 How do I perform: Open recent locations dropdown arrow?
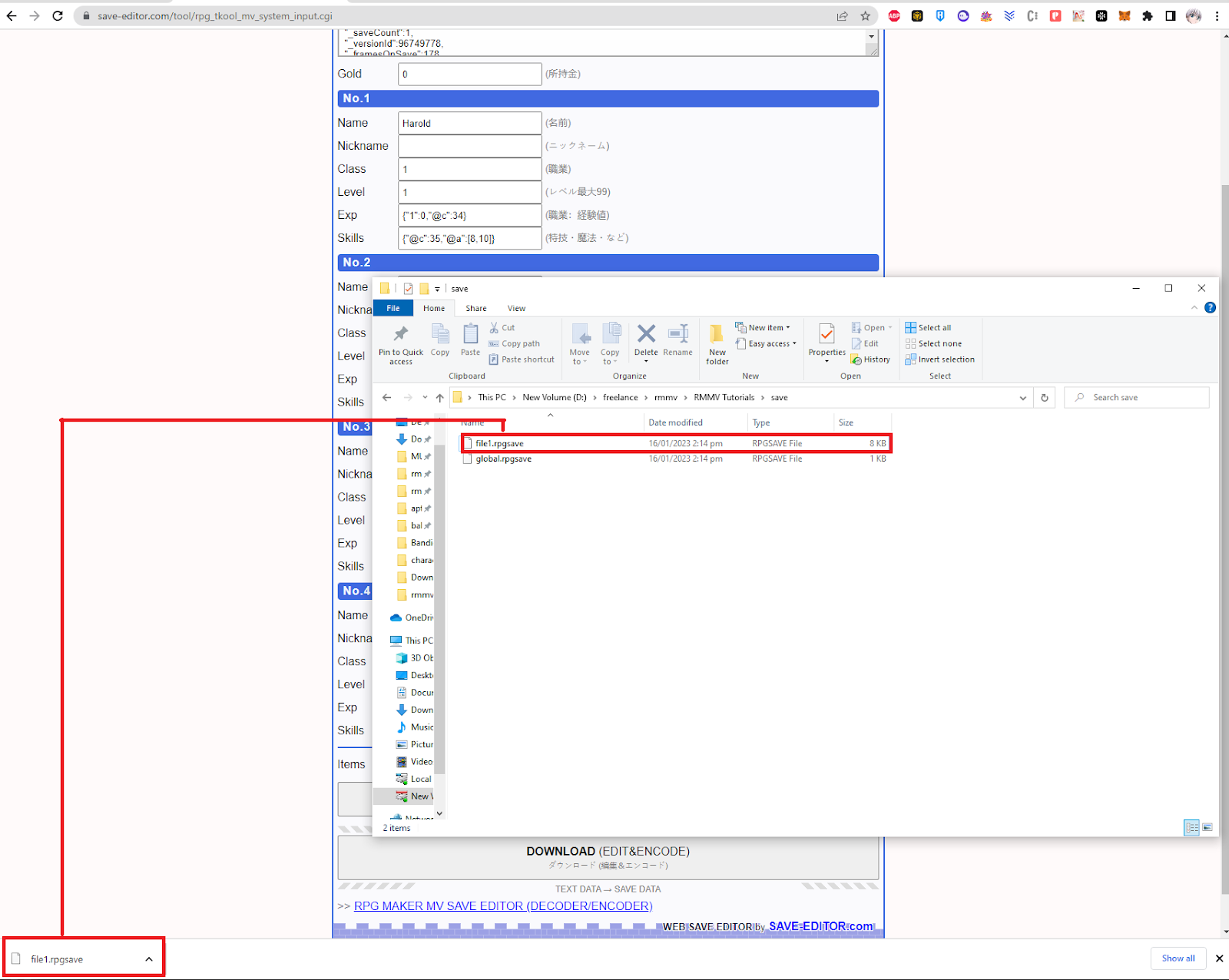point(425,397)
